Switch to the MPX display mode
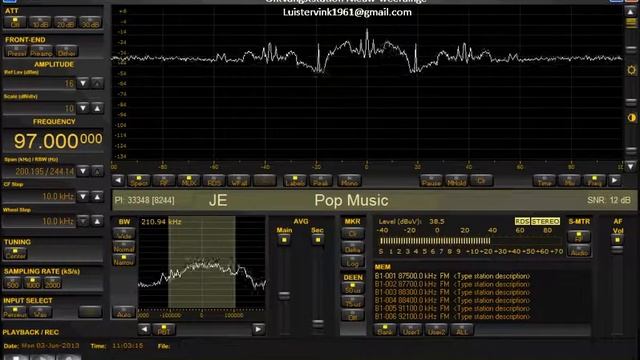The image size is (640, 360). coord(189,181)
